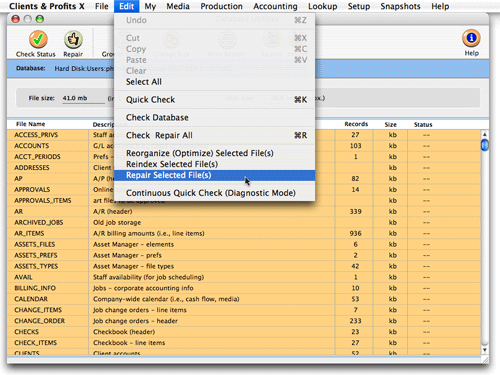Viewport: 500px width, 375px height.
Task: Select the ADDRESSES file row
Action: 244,168
